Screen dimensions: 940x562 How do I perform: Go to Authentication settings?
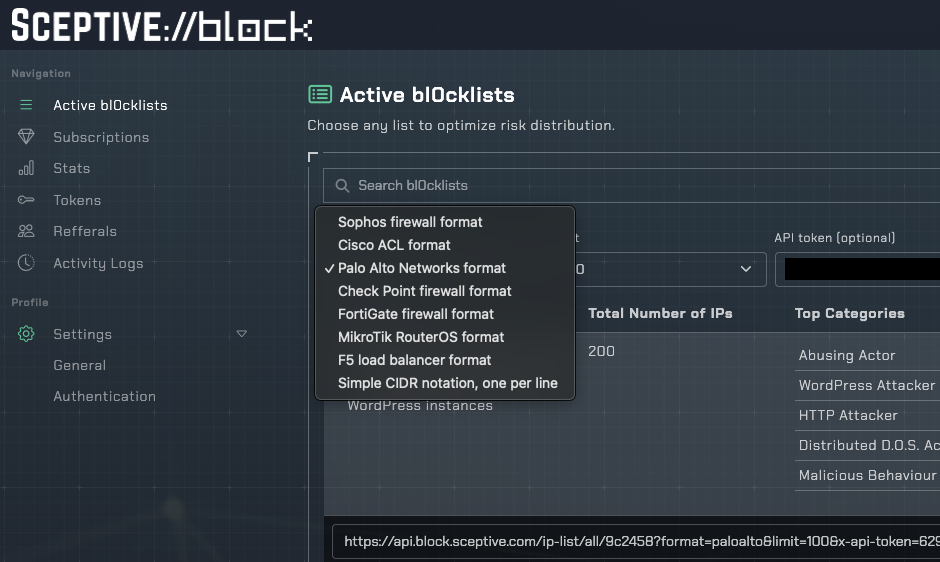[x=104, y=396]
